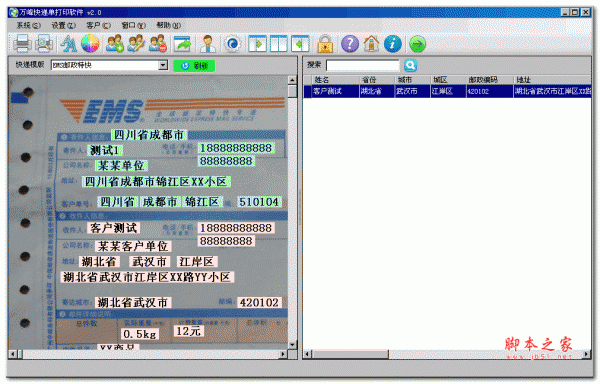
Task: Click the blue magnifier search button
Action: tap(411, 65)
